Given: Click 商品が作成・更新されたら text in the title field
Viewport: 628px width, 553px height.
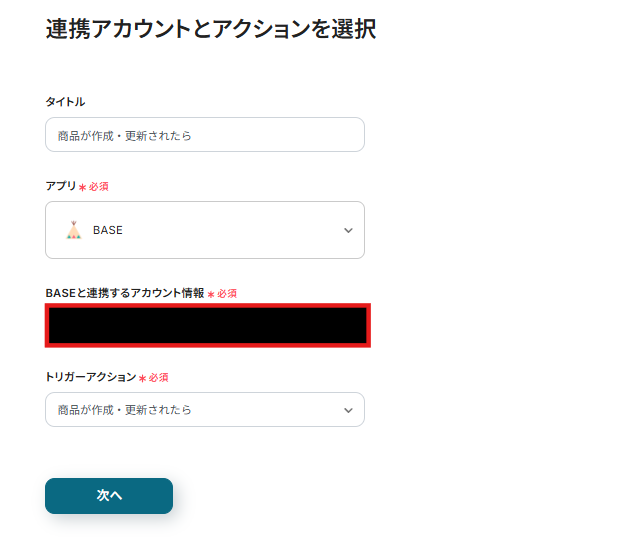Looking at the screenshot, I should coord(124,135).
